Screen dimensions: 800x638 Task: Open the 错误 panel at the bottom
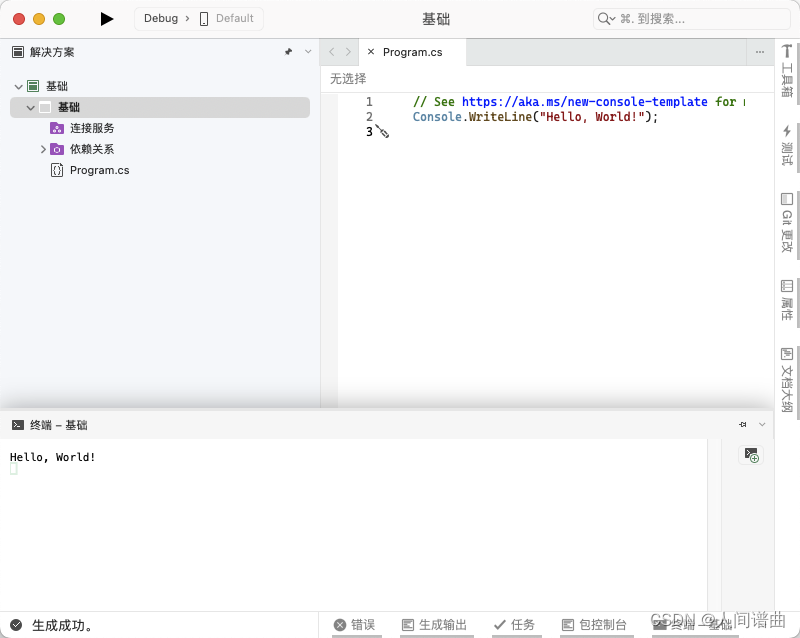click(356, 624)
